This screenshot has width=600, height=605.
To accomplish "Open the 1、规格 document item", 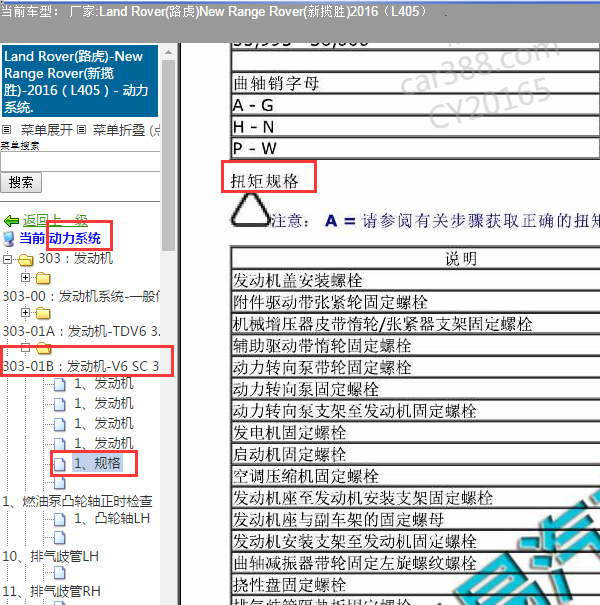I will tap(97, 463).
